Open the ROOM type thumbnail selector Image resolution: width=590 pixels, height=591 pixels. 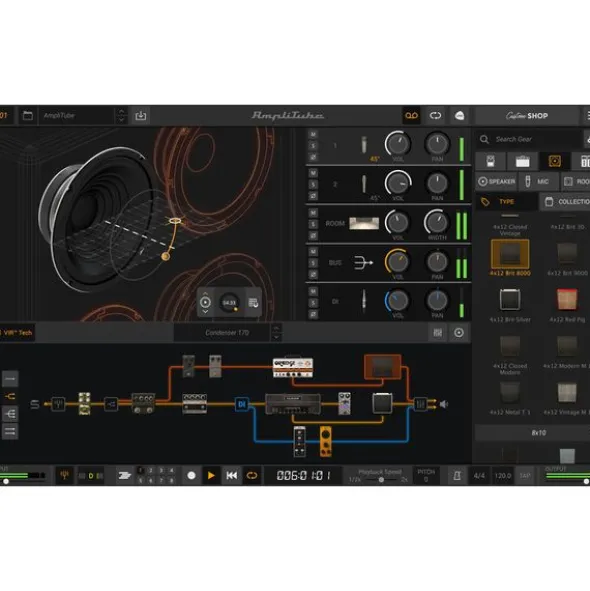pyautogui.click(x=364, y=223)
